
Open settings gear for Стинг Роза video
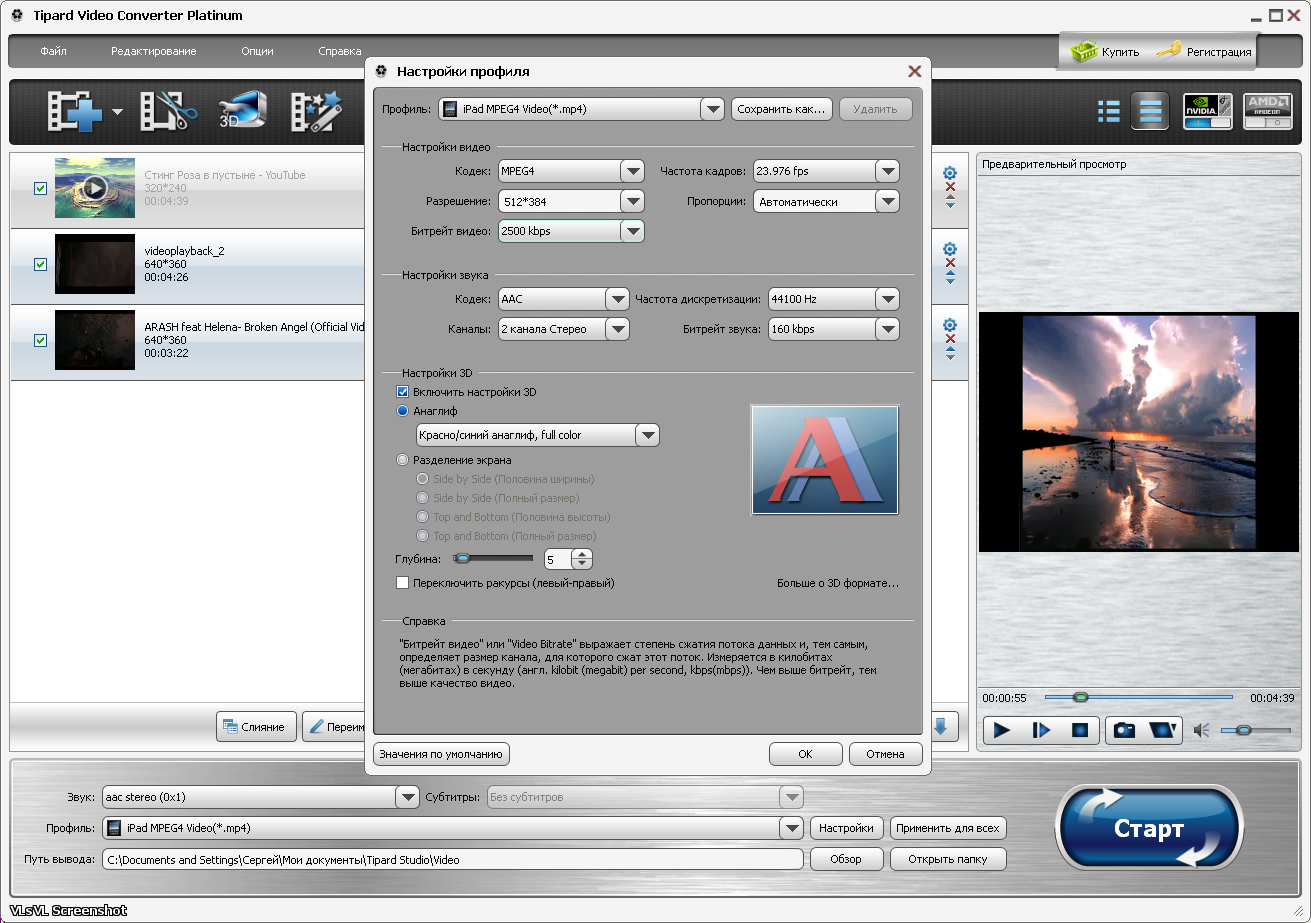pyautogui.click(x=950, y=173)
